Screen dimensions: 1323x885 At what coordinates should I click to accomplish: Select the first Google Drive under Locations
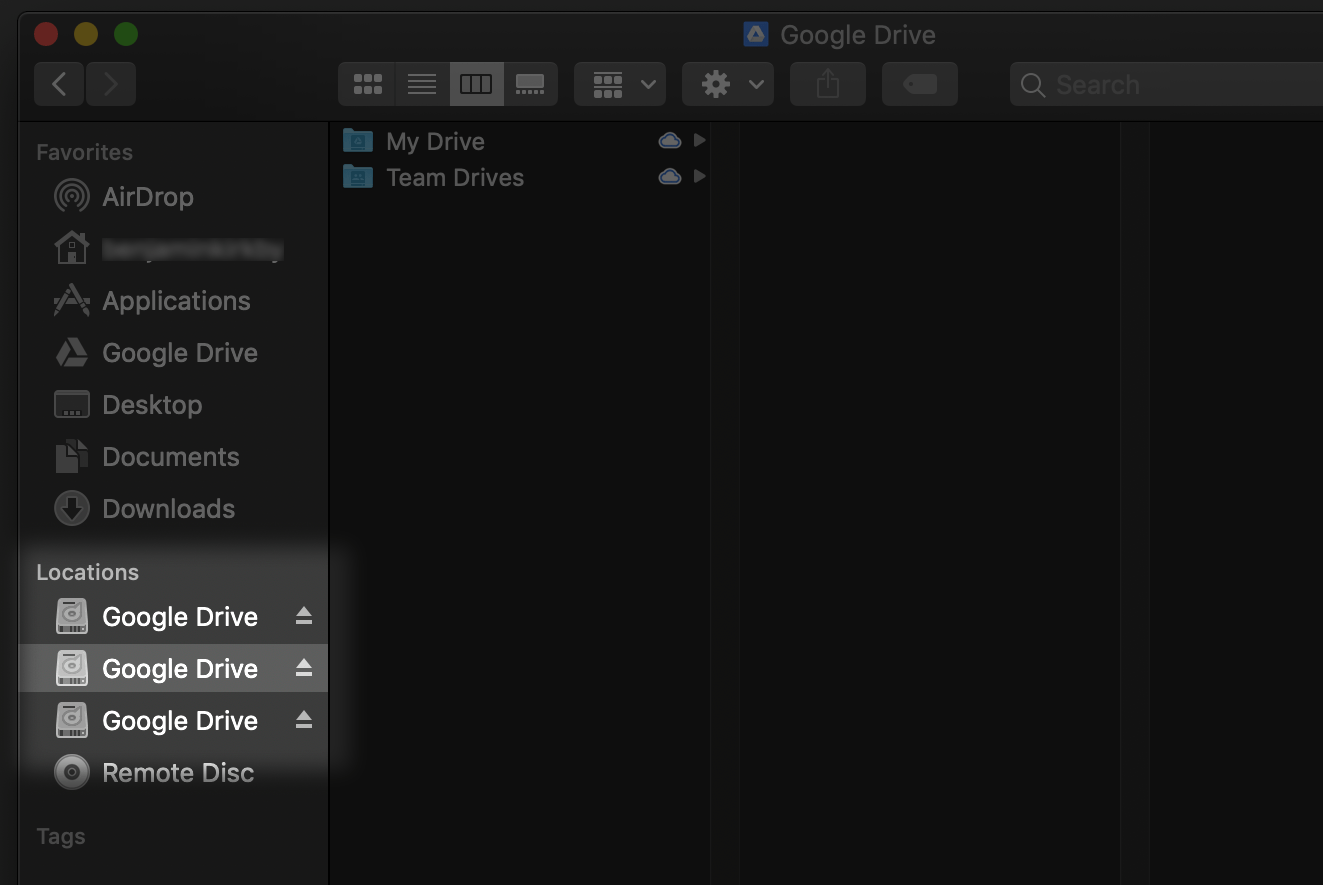click(x=173, y=617)
